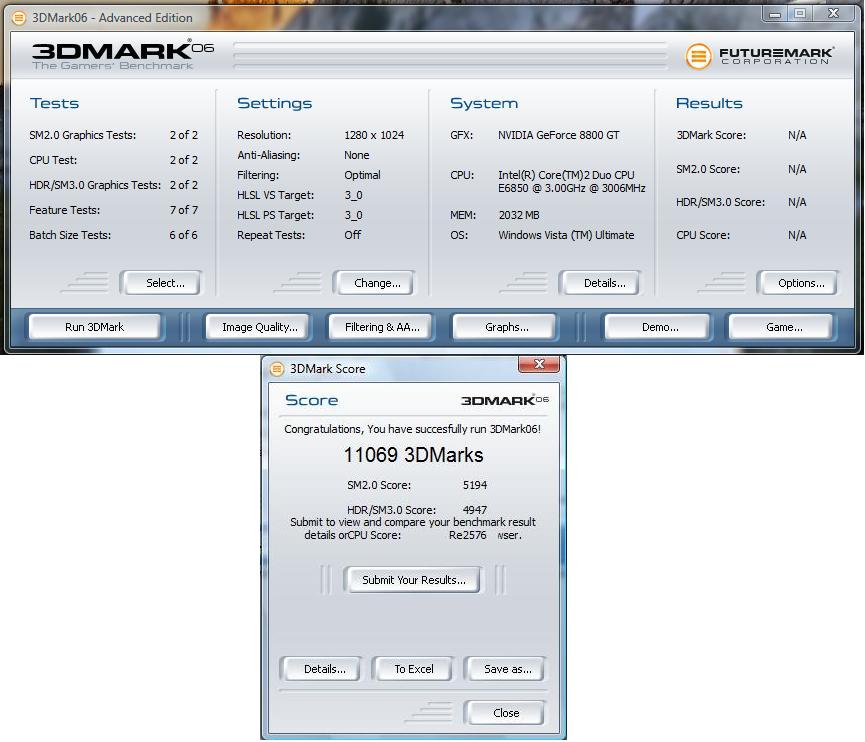Click the Batch Size Tests value 6 of 6

click(183, 235)
